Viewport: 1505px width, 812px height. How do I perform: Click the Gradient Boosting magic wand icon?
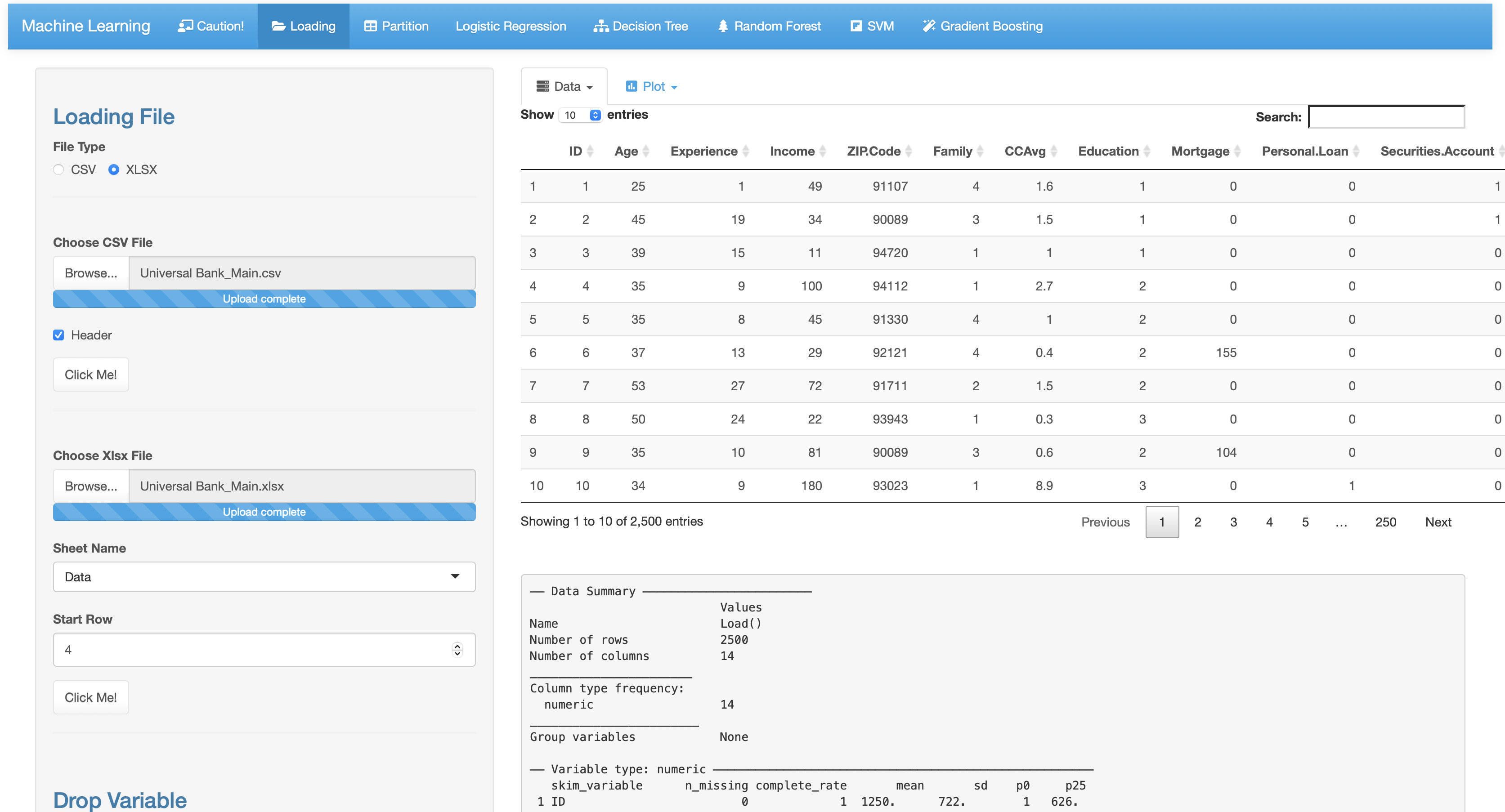tap(928, 26)
